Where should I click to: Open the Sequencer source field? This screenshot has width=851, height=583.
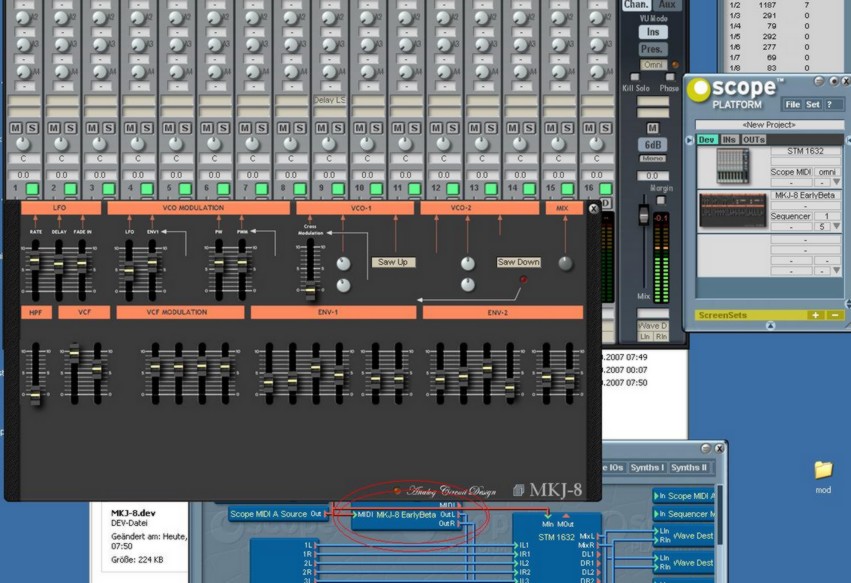tap(791, 216)
